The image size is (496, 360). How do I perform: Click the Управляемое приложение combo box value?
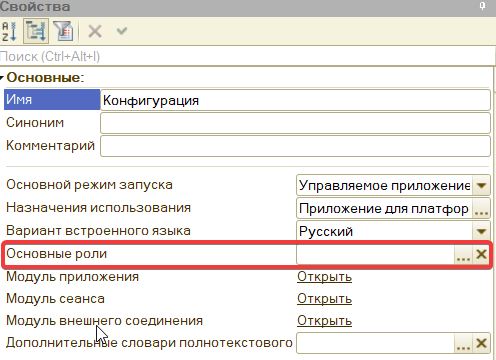pyautogui.click(x=384, y=185)
